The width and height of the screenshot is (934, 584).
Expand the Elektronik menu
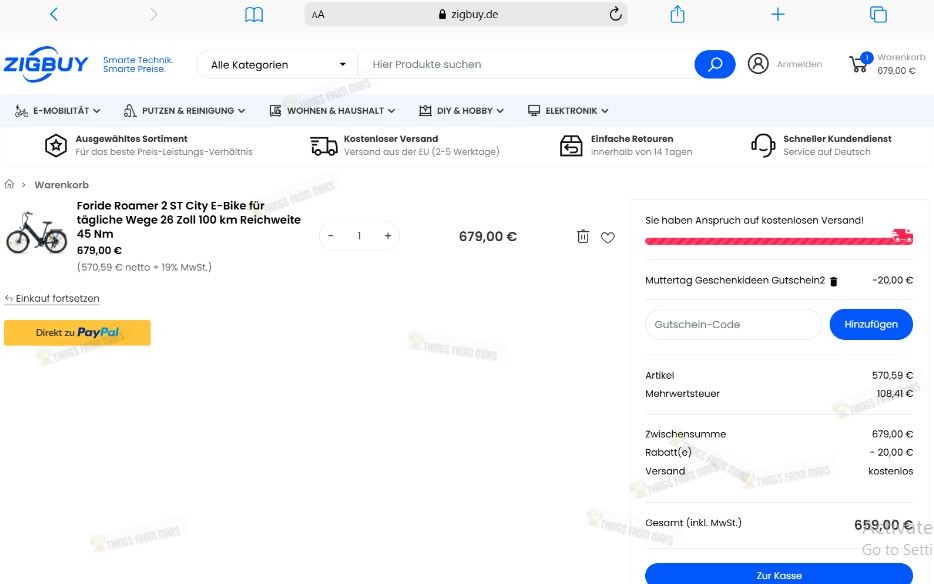(568, 111)
